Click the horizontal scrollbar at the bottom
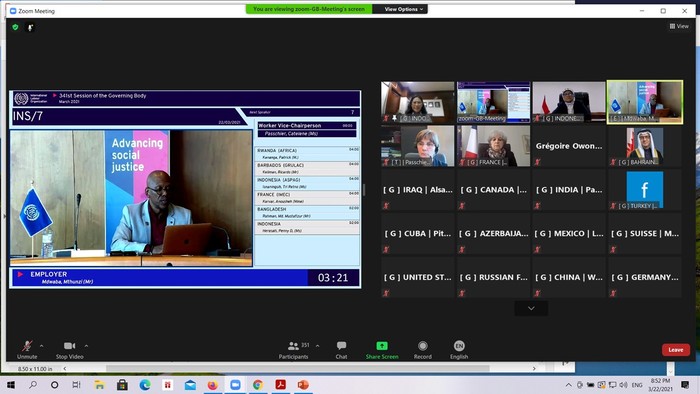 pyautogui.click(x=298, y=369)
